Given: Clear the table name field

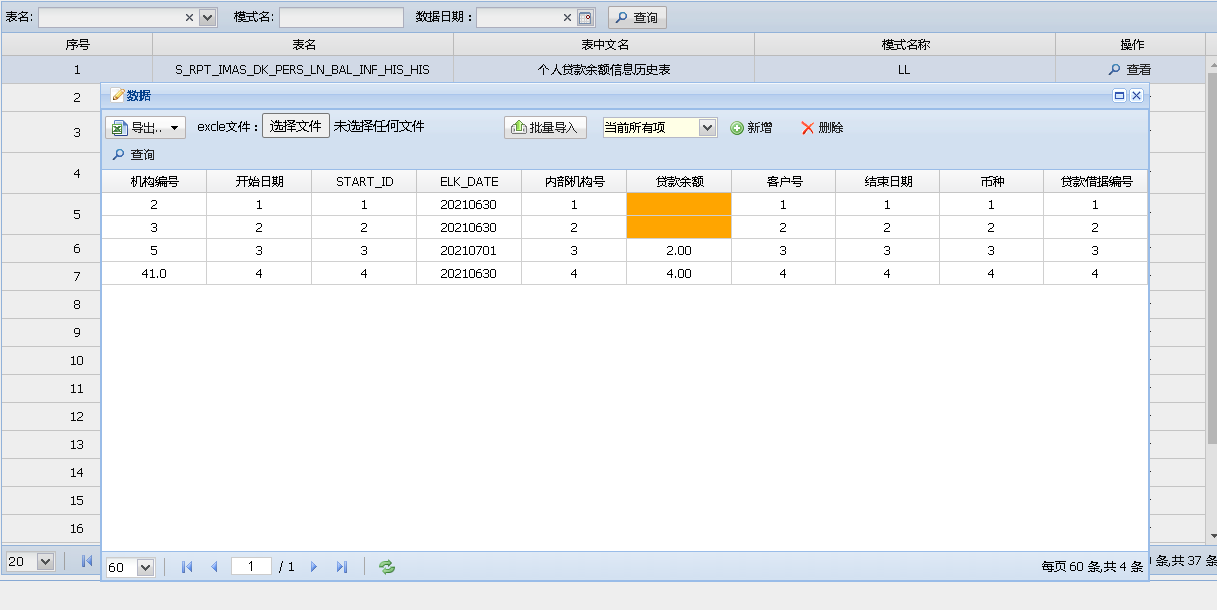Looking at the screenshot, I should pos(190,18).
